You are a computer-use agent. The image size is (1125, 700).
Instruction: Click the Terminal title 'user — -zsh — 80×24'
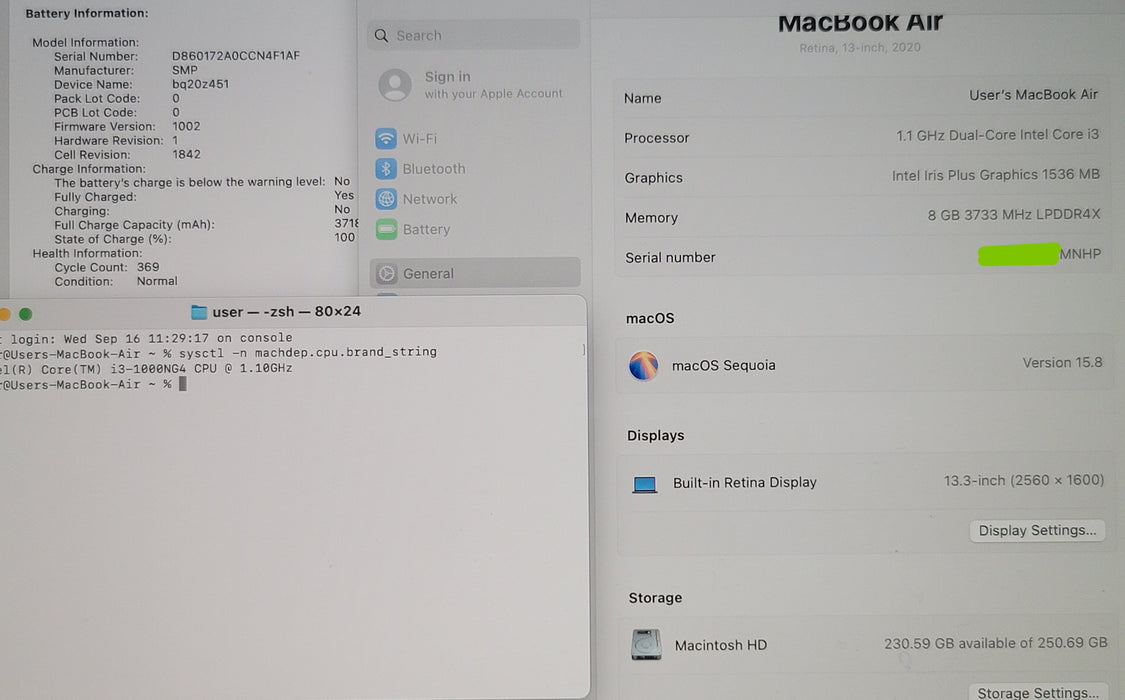pyautogui.click(x=286, y=311)
